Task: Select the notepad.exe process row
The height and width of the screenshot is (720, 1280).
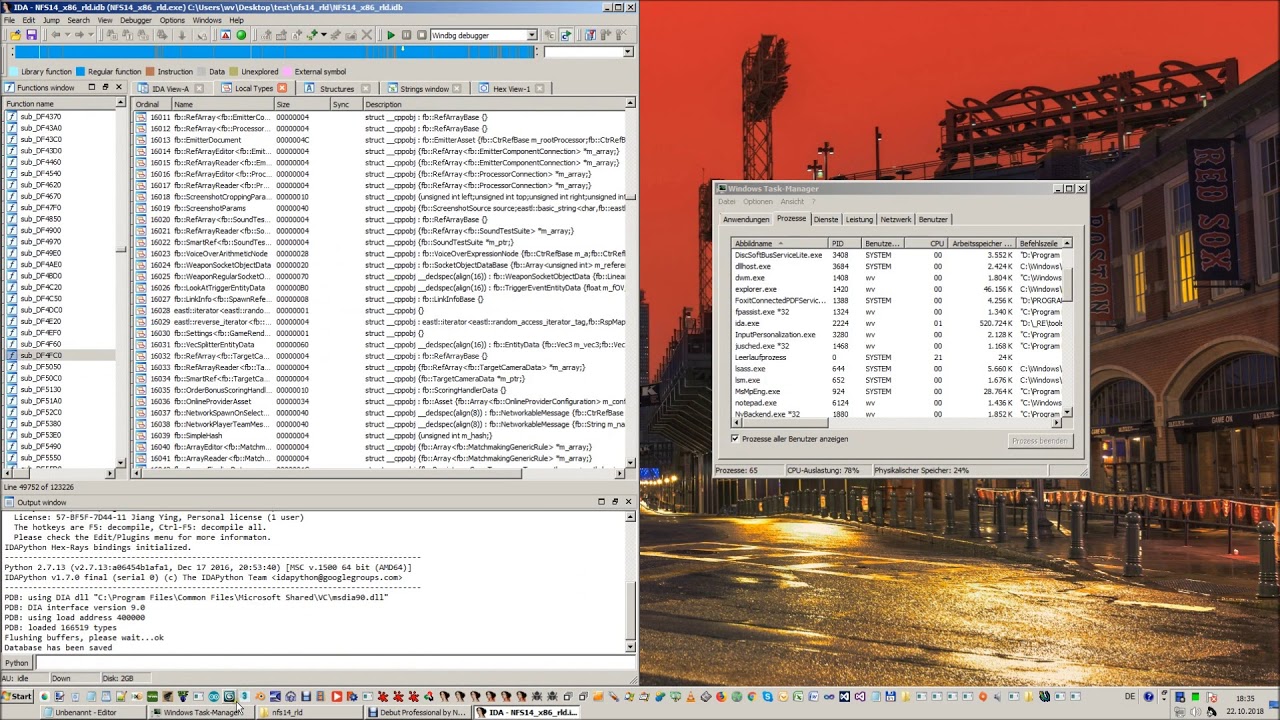Action: (897, 403)
